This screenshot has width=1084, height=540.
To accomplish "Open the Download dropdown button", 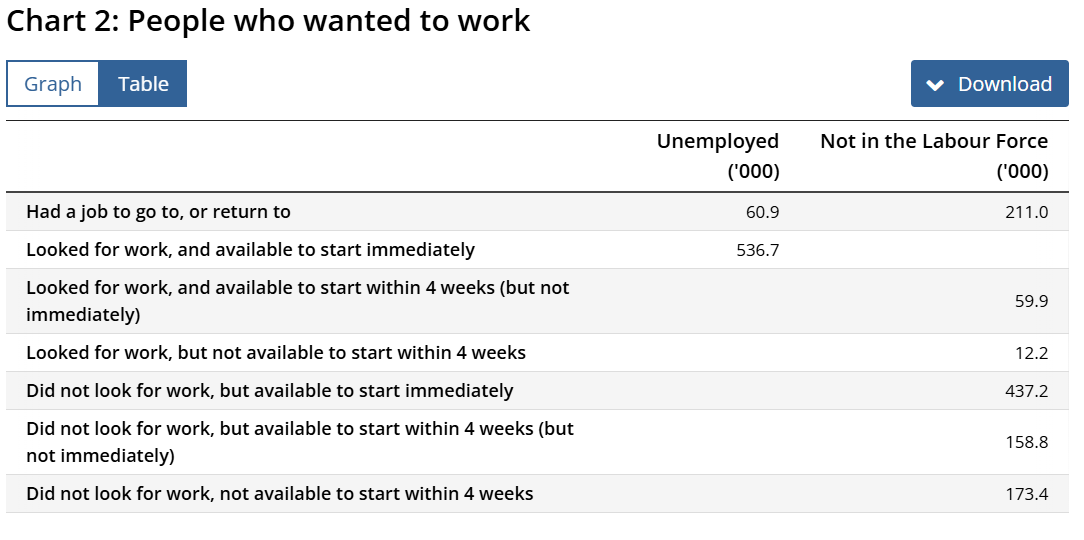I will tap(989, 84).
